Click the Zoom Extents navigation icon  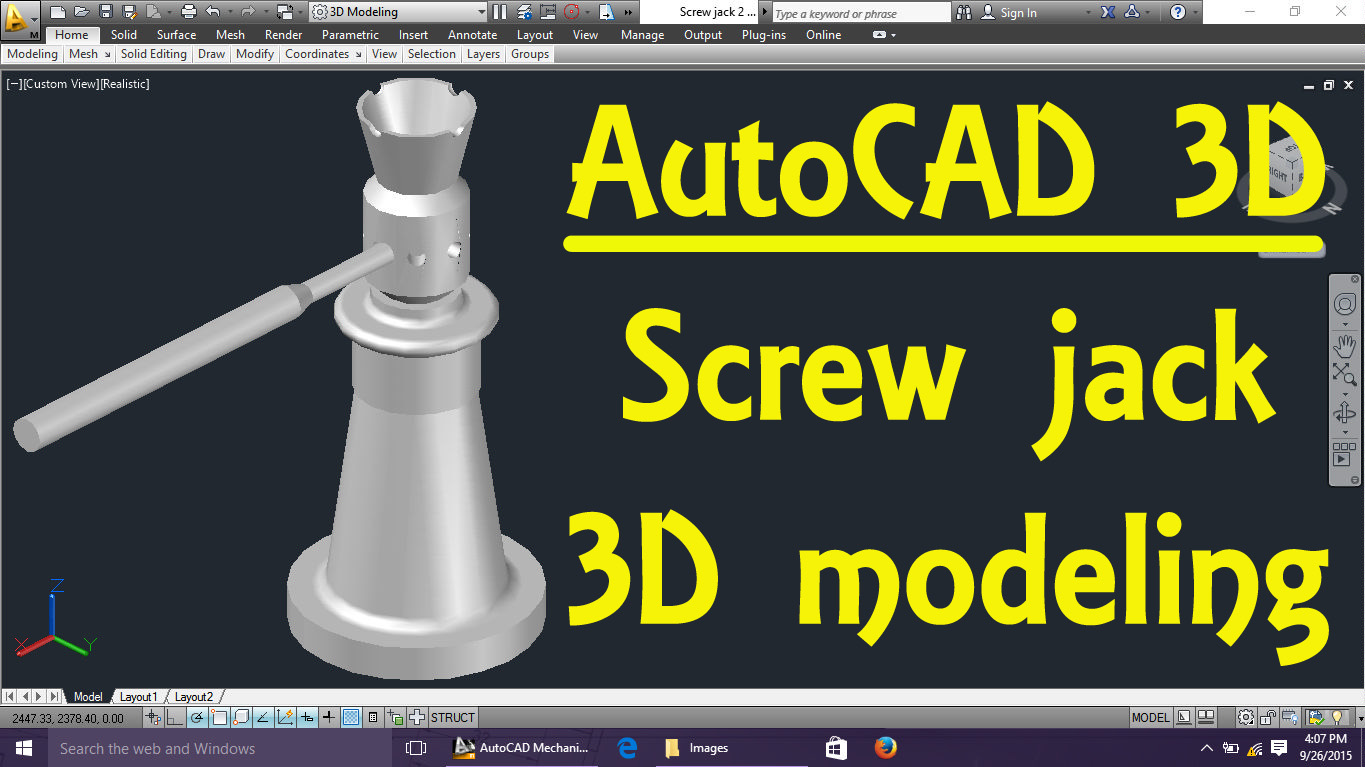point(1345,374)
